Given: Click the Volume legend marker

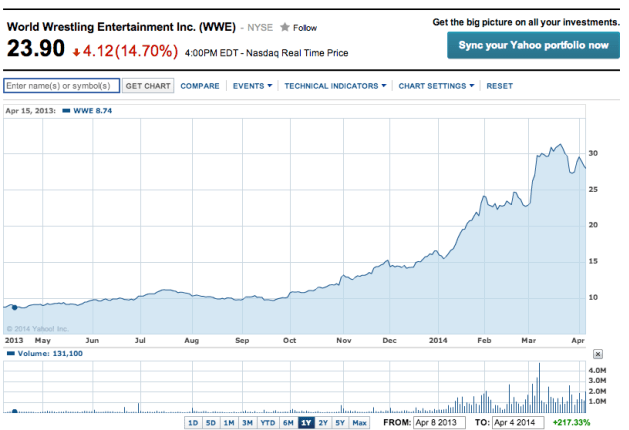Looking at the screenshot, I should [x=10, y=353].
